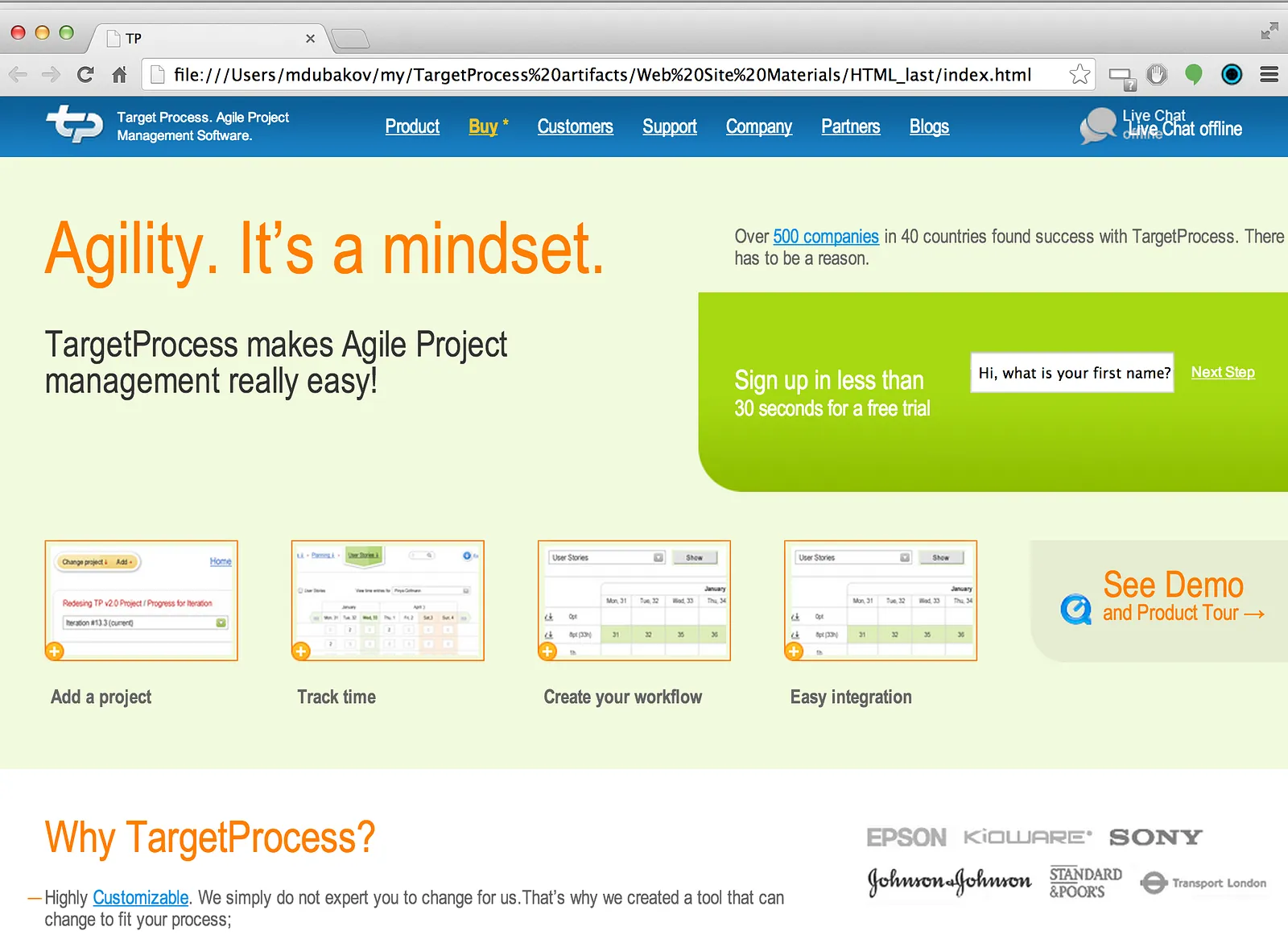Click the TargetProcess logo in header
The height and width of the screenshot is (939, 1288).
75,124
